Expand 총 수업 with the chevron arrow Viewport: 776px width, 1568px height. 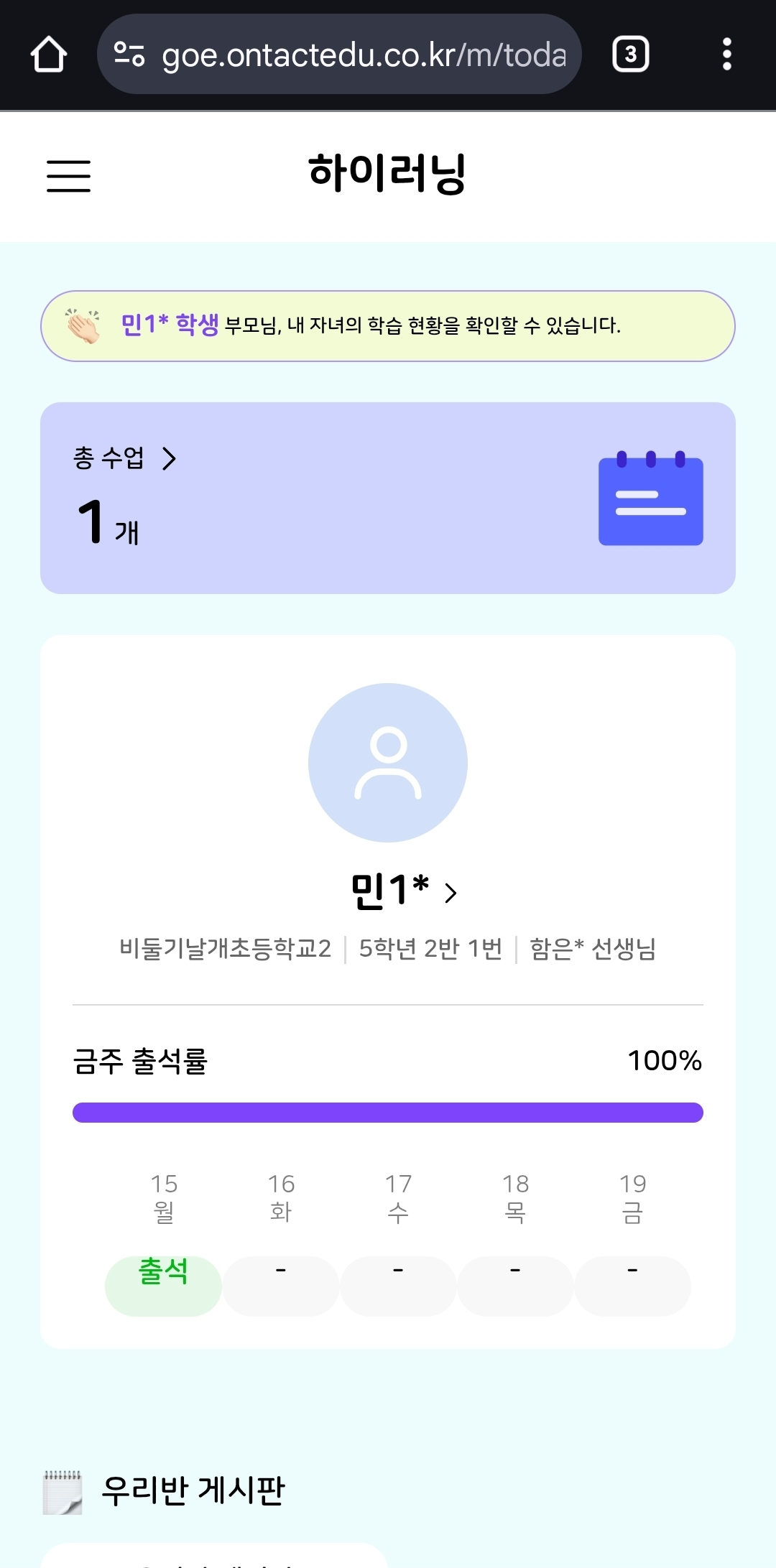170,458
